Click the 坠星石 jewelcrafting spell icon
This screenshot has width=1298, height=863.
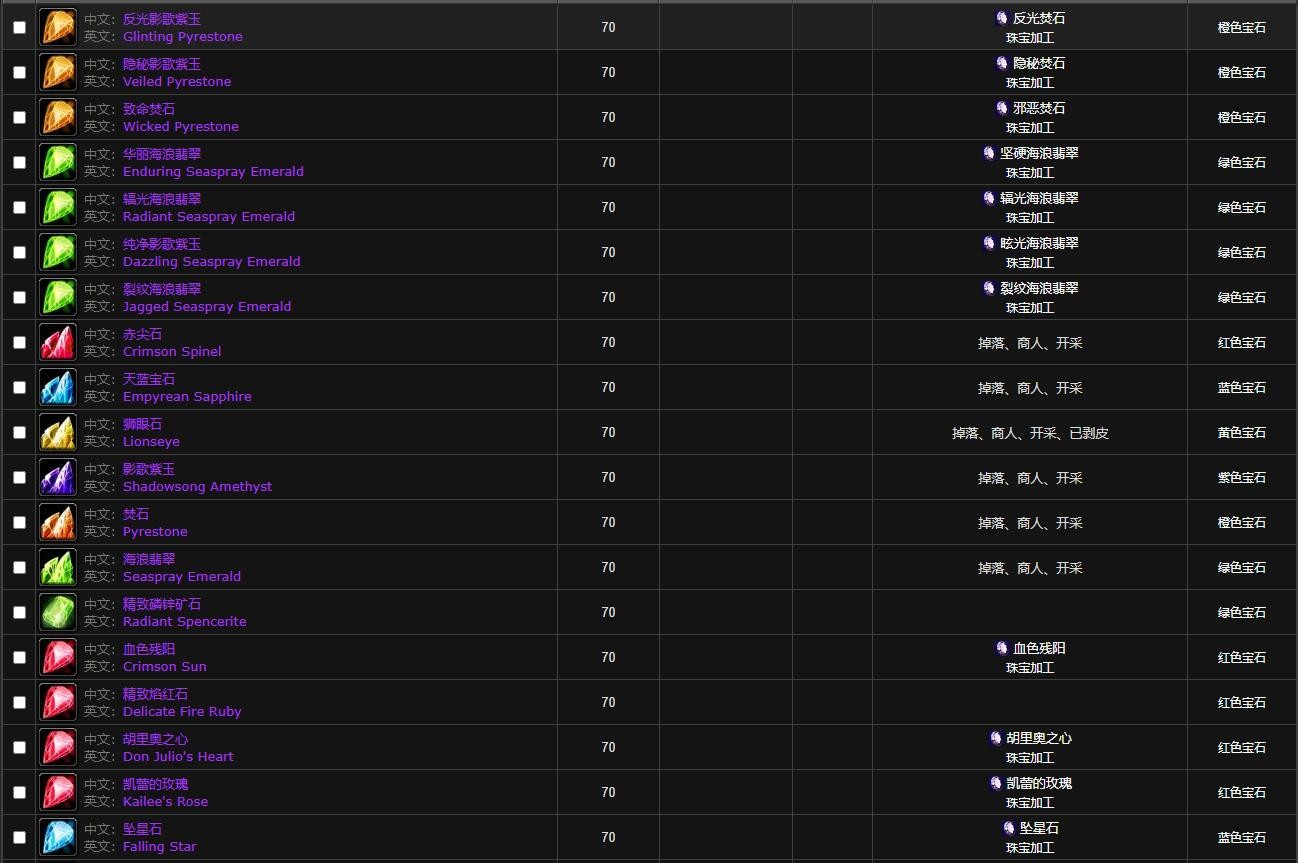click(1009, 828)
